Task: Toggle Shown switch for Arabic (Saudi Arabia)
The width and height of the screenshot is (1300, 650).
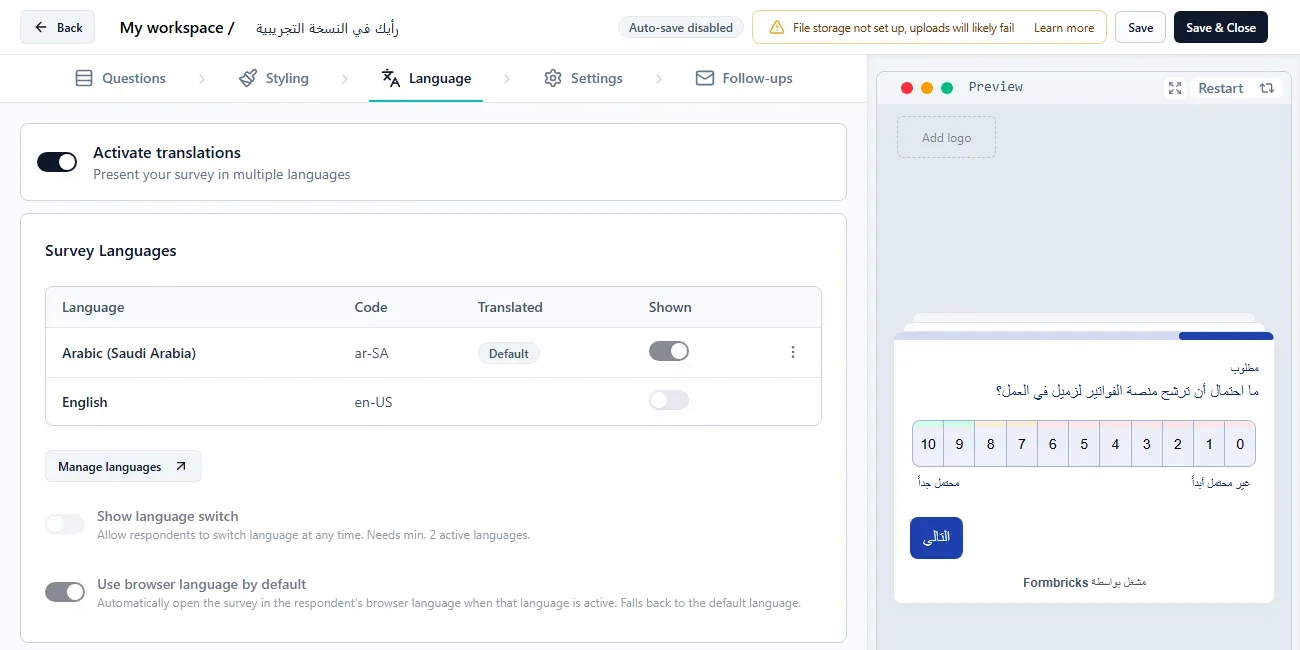Action: pyautogui.click(x=669, y=351)
